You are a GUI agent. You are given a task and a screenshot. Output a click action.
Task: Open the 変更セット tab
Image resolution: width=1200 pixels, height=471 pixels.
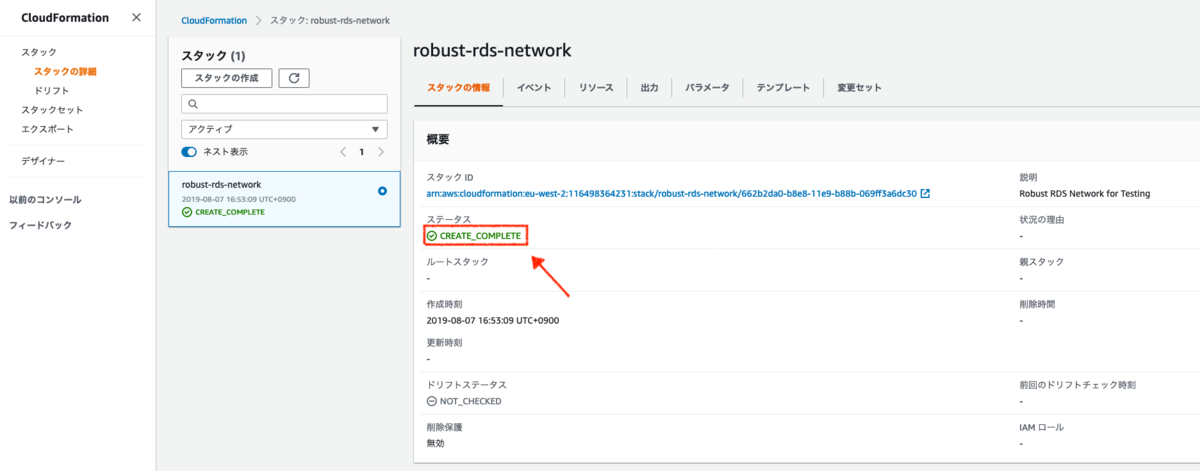click(x=860, y=88)
